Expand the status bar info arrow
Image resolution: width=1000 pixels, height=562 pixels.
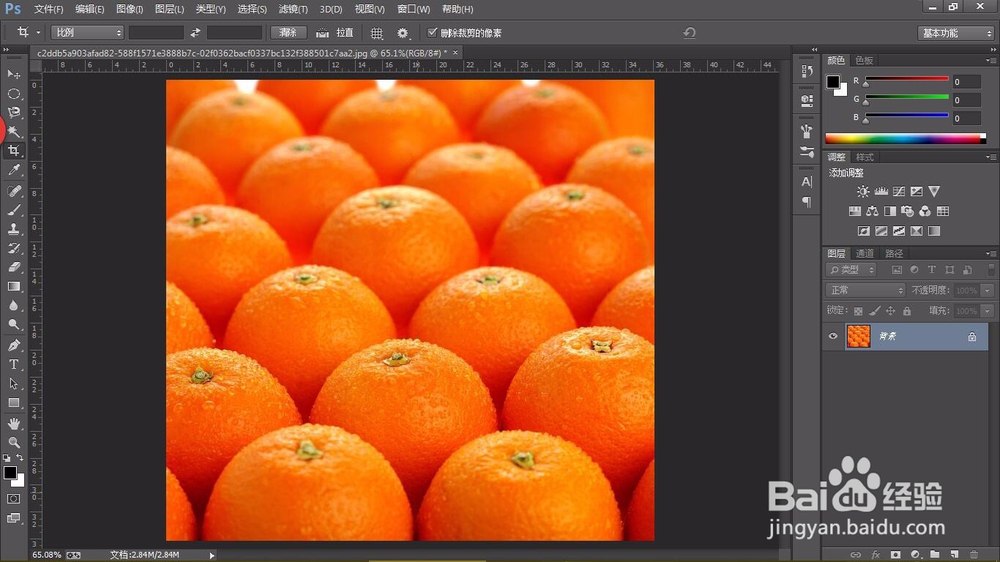pos(212,556)
